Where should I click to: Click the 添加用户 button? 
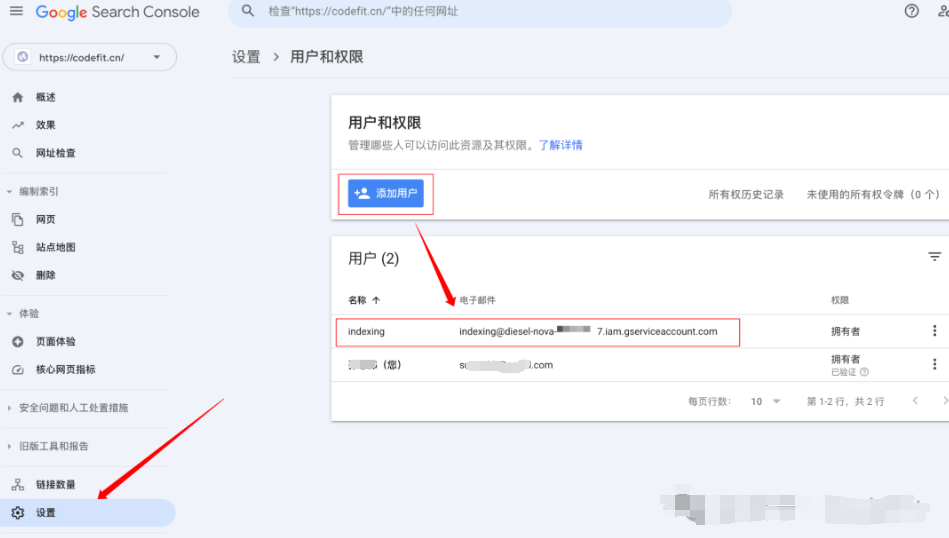[x=386, y=193]
